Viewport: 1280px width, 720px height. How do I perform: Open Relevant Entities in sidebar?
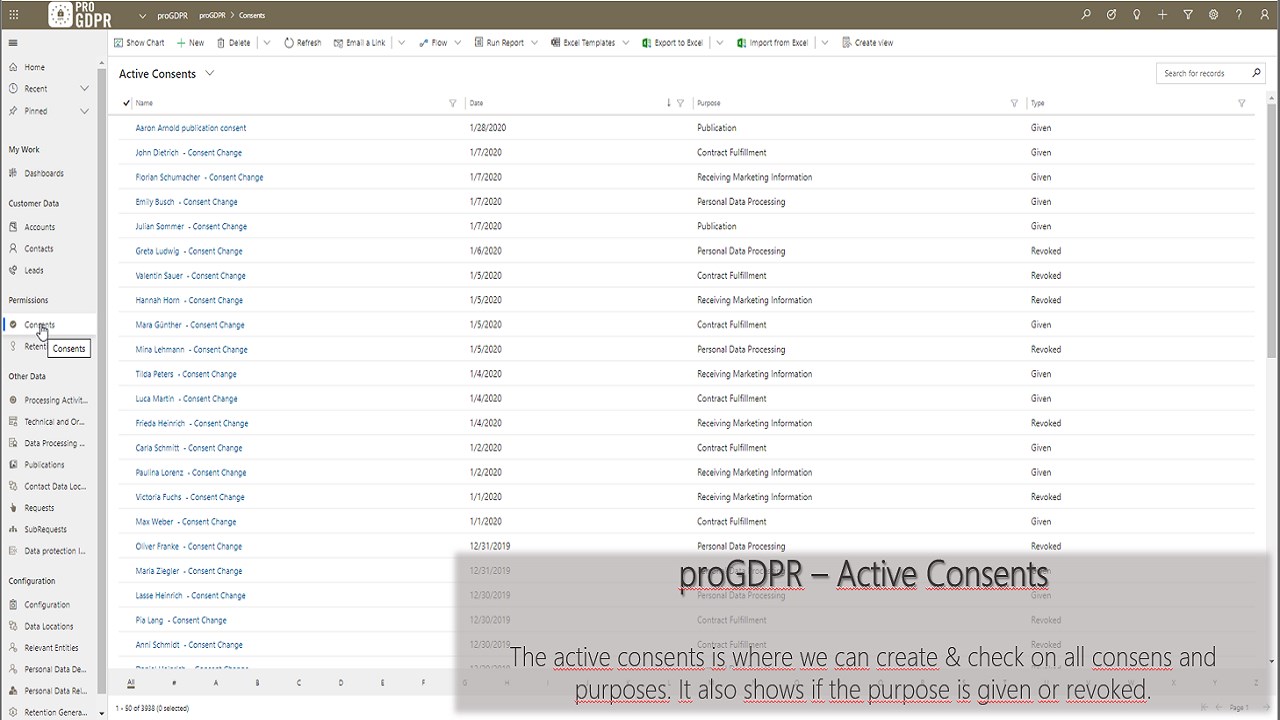coord(51,648)
